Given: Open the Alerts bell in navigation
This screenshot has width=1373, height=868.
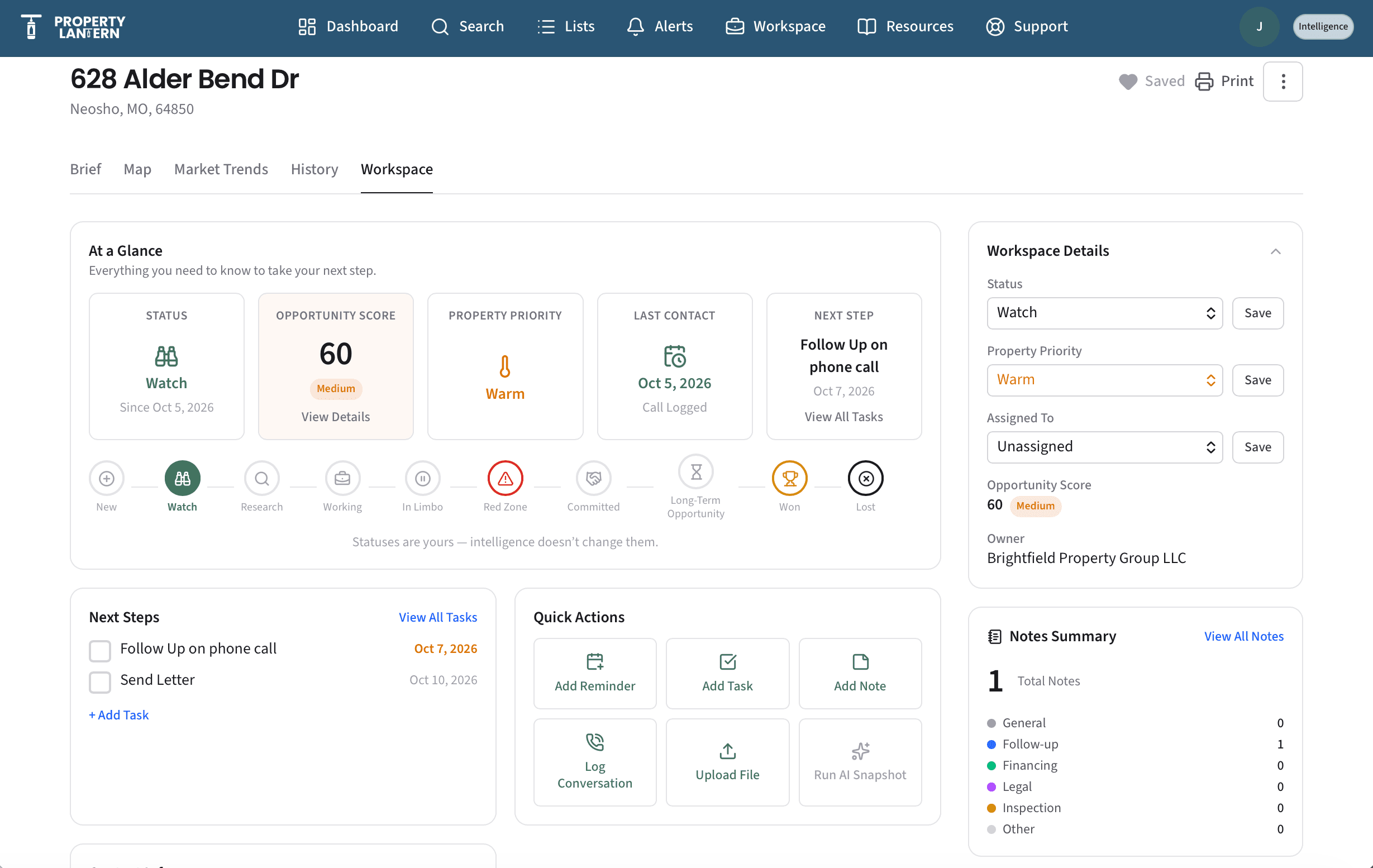Looking at the screenshot, I should click(660, 26).
